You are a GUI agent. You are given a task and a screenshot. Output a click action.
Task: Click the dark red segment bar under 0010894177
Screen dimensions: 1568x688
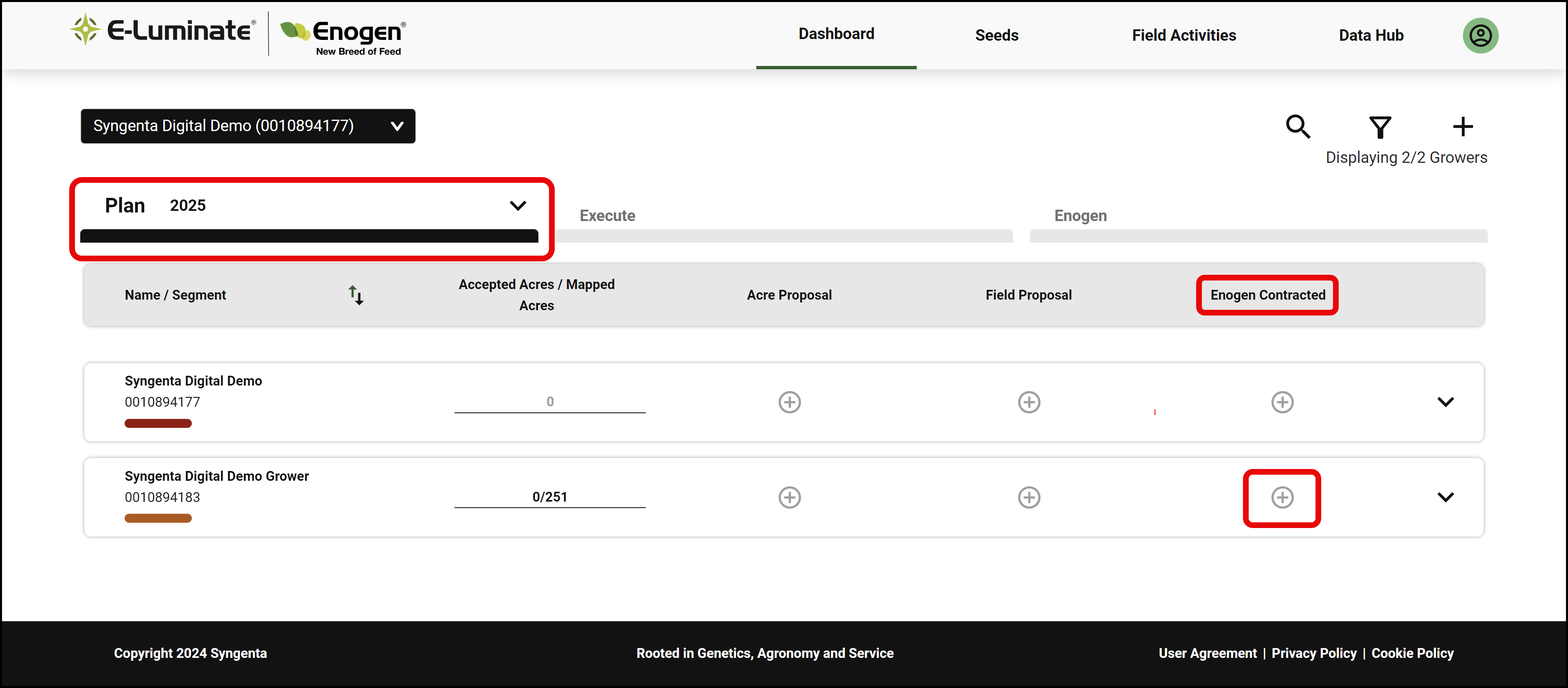(158, 423)
